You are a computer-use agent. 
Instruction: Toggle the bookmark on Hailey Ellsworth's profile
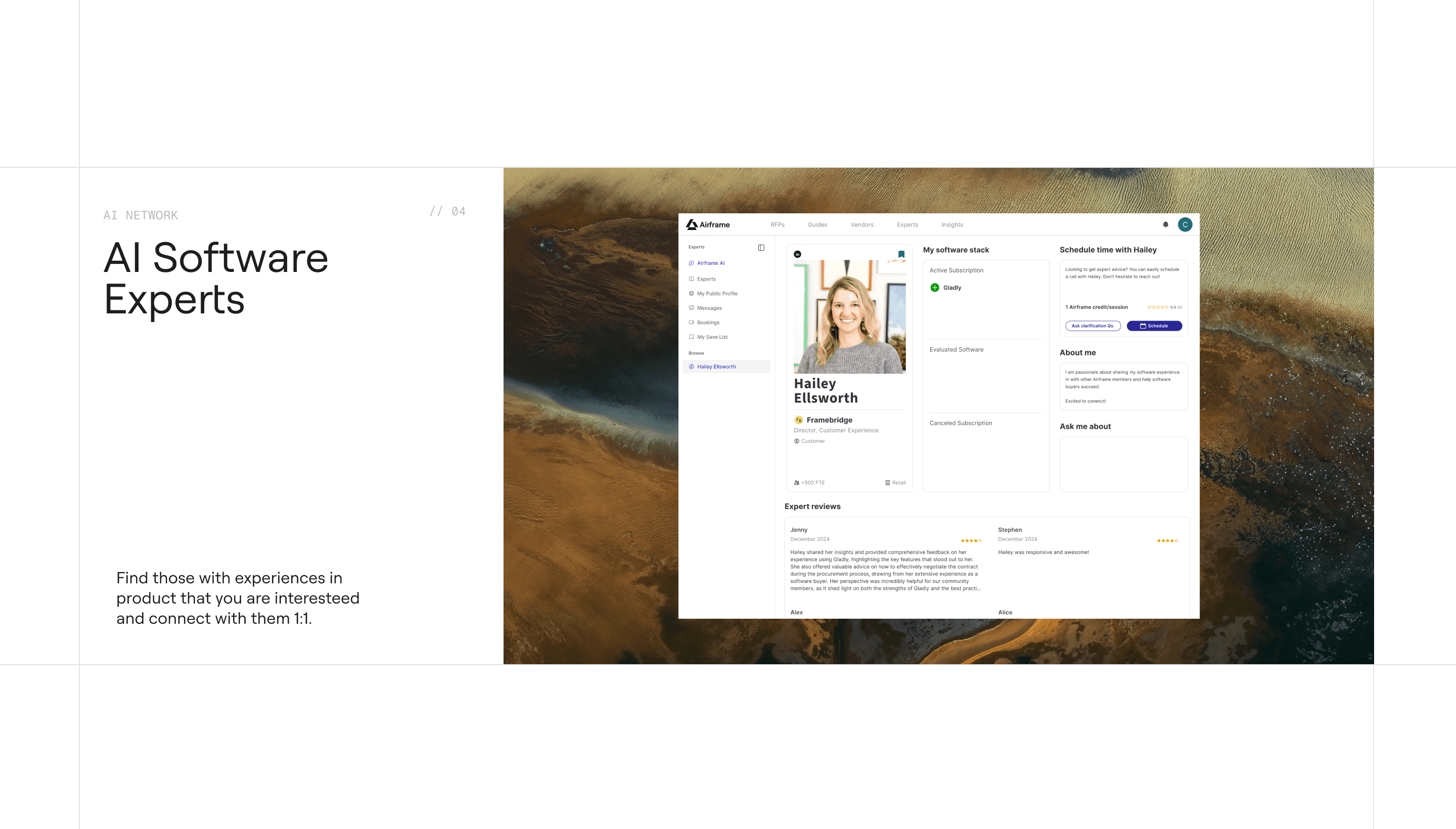[x=901, y=254]
